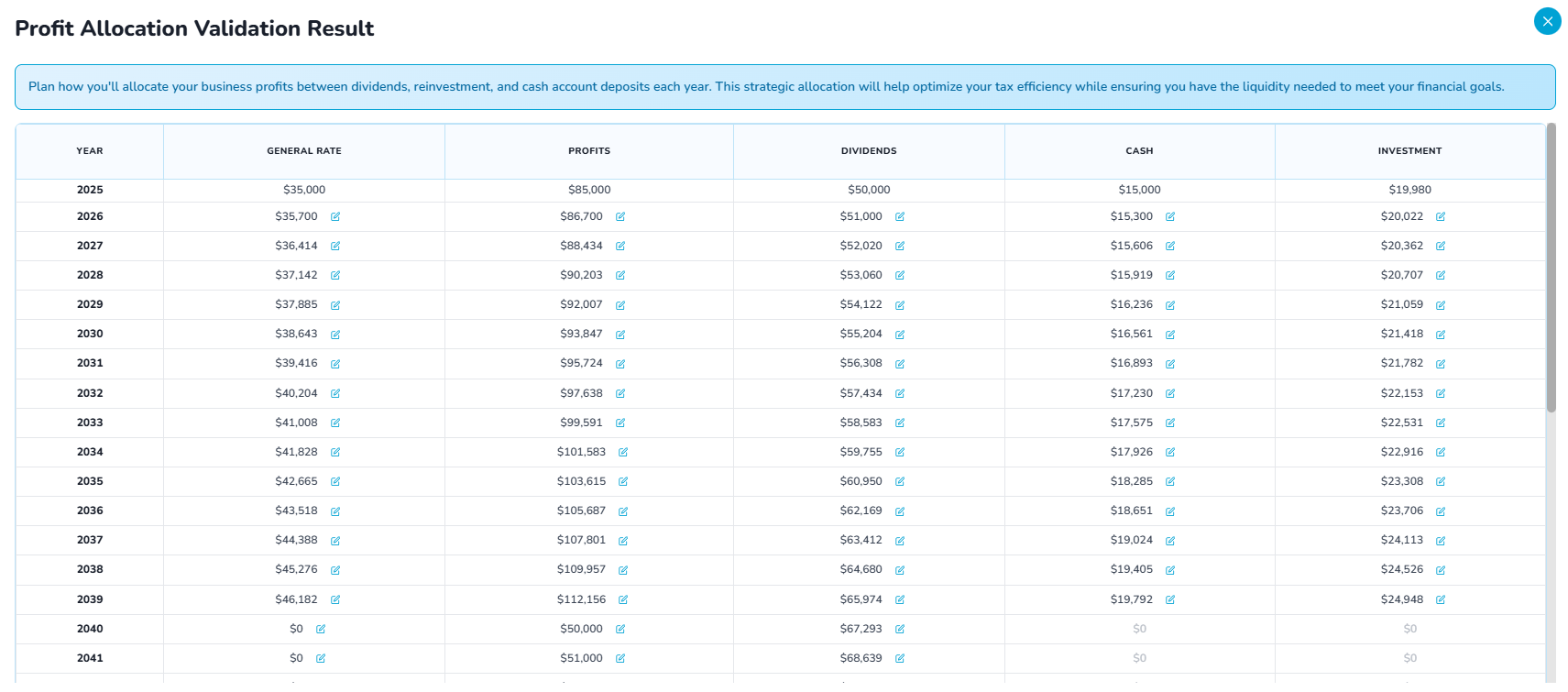Edit 2031 Cash value $16,893
The width and height of the screenshot is (1568, 692).
[1170, 364]
